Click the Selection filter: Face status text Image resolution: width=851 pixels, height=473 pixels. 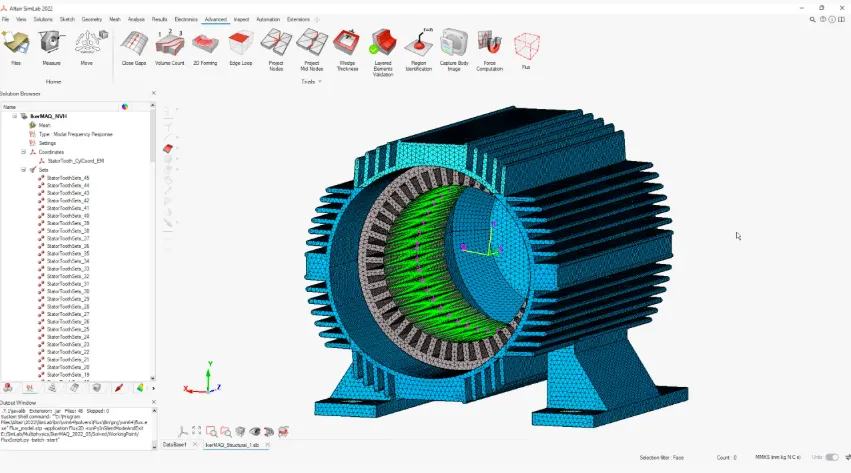pos(661,458)
